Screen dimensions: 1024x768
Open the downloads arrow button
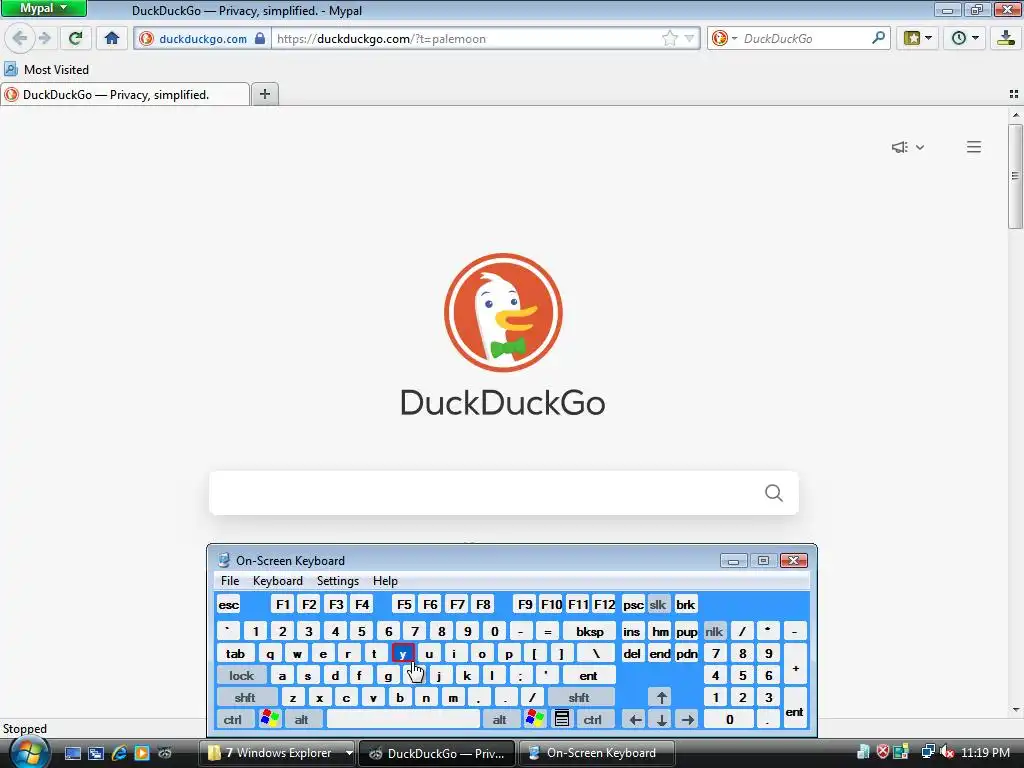1007,38
